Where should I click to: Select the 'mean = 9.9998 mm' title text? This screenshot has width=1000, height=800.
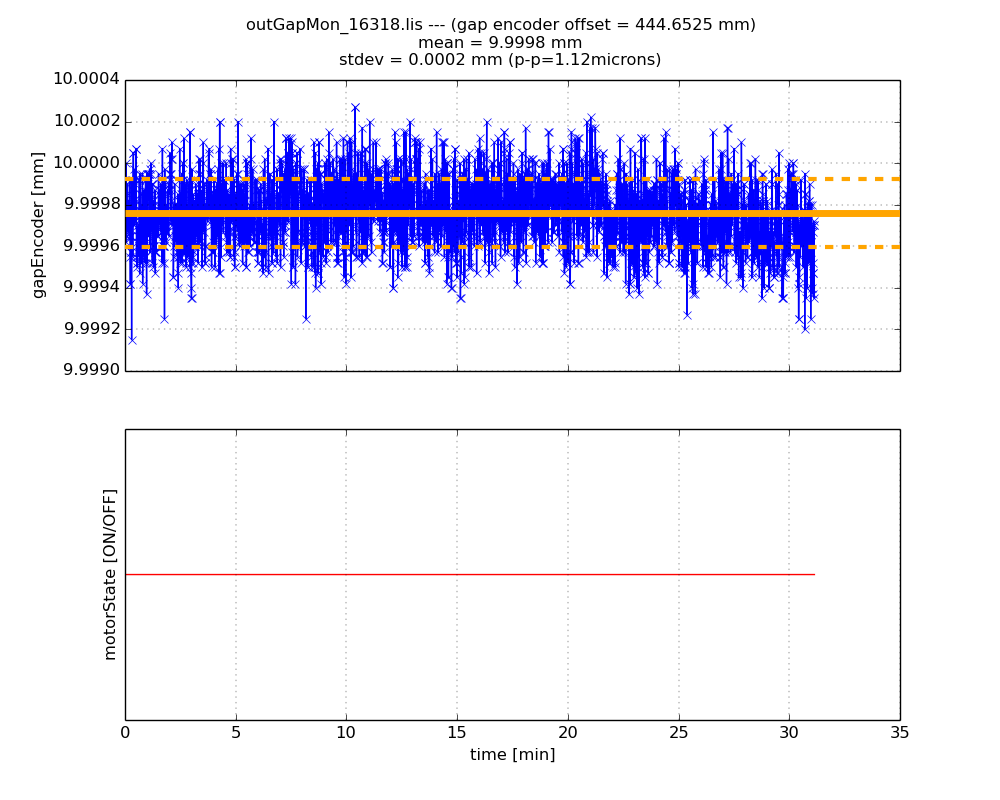(x=500, y=42)
